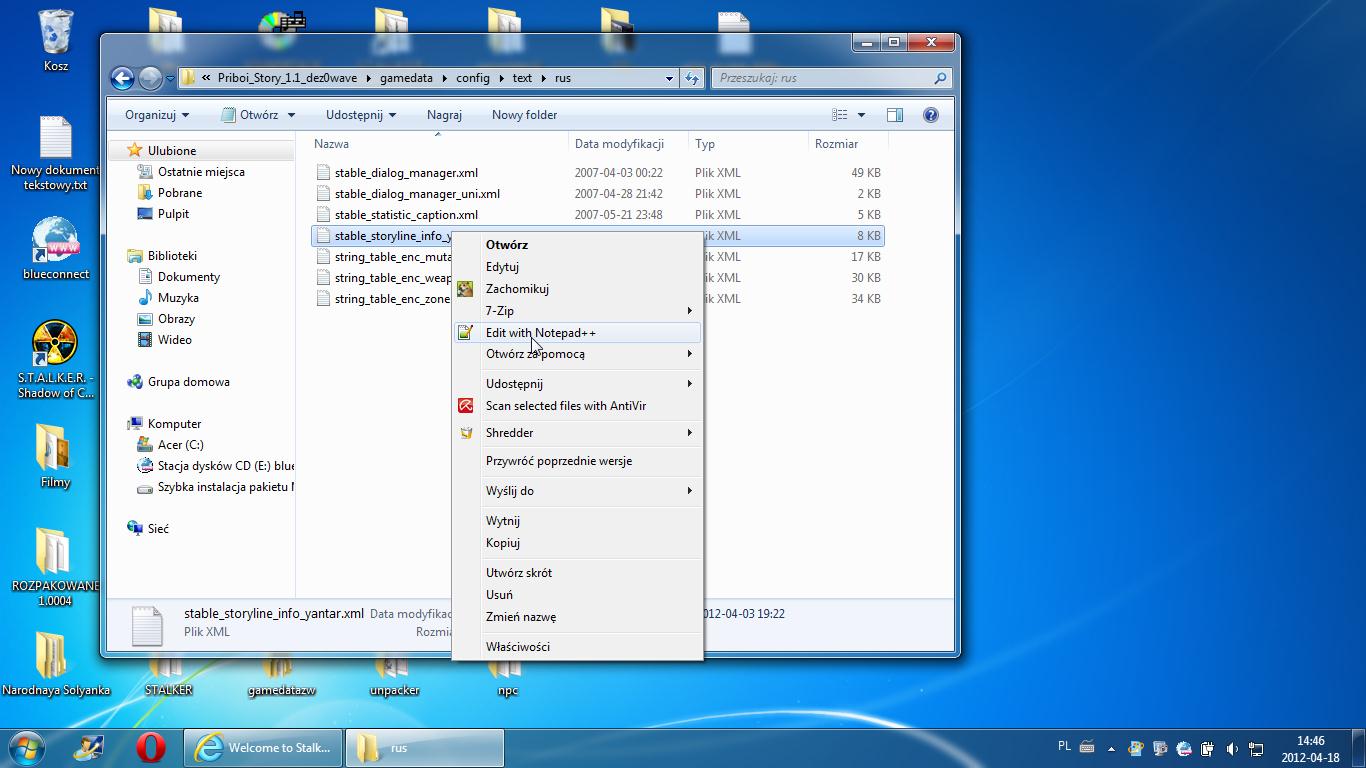Open Dokumenty library in navigation pane
Screen dimensions: 1366x768
pos(188,277)
